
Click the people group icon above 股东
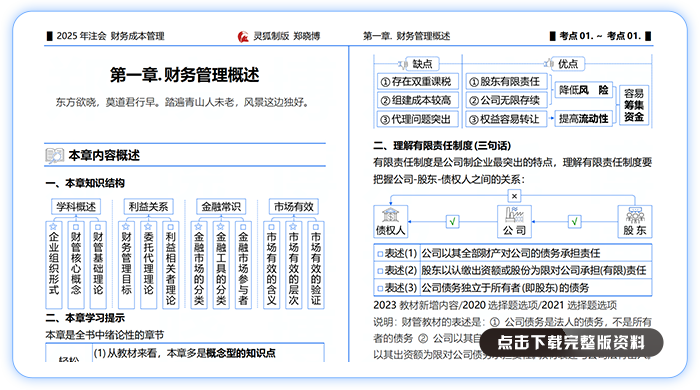click(x=635, y=215)
